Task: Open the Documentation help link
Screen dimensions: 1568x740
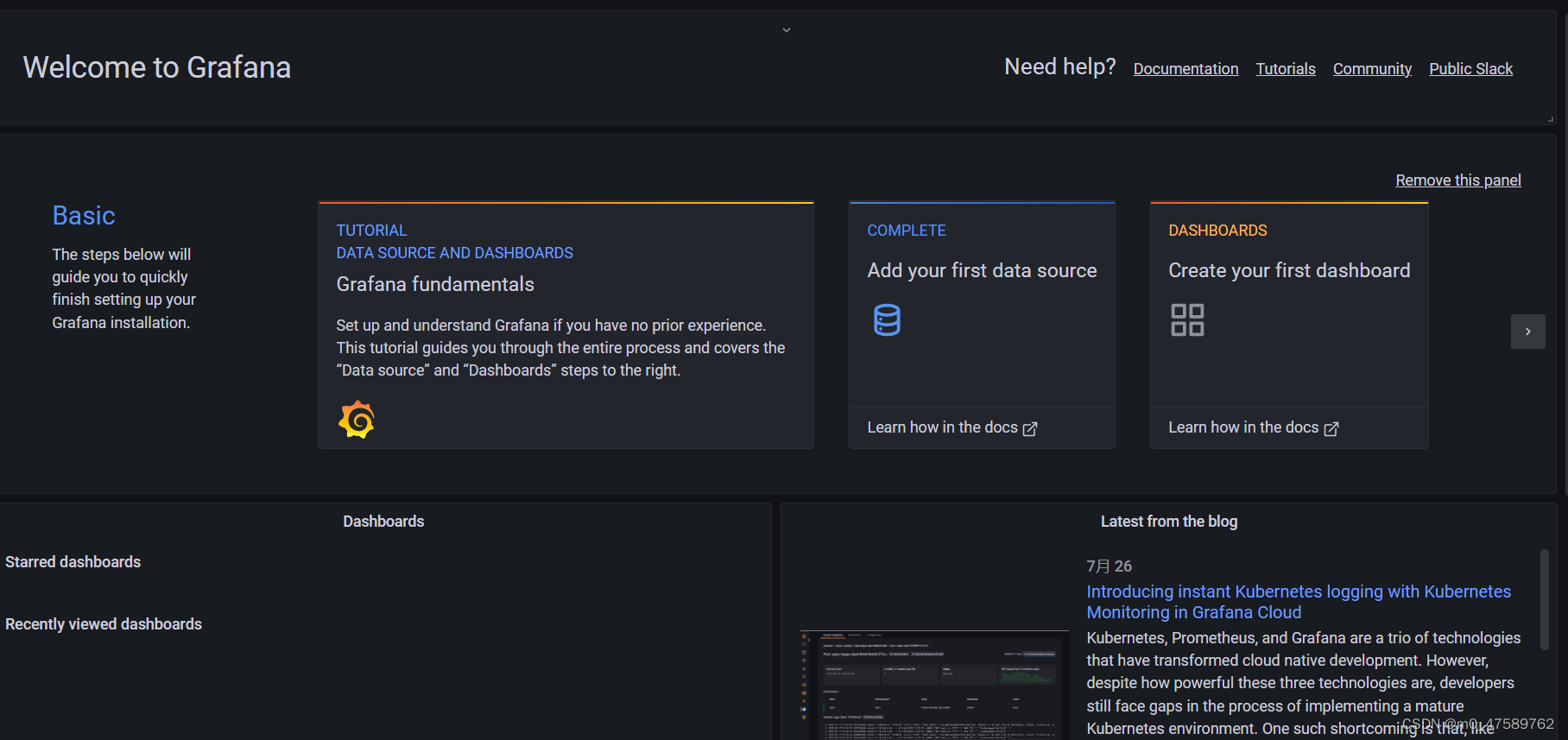Action: (1185, 69)
